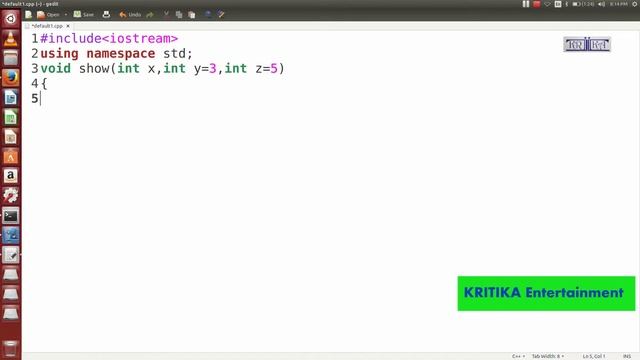The height and width of the screenshot is (360, 640).
Task: Close the default1.cpp tab
Action: [68, 26]
